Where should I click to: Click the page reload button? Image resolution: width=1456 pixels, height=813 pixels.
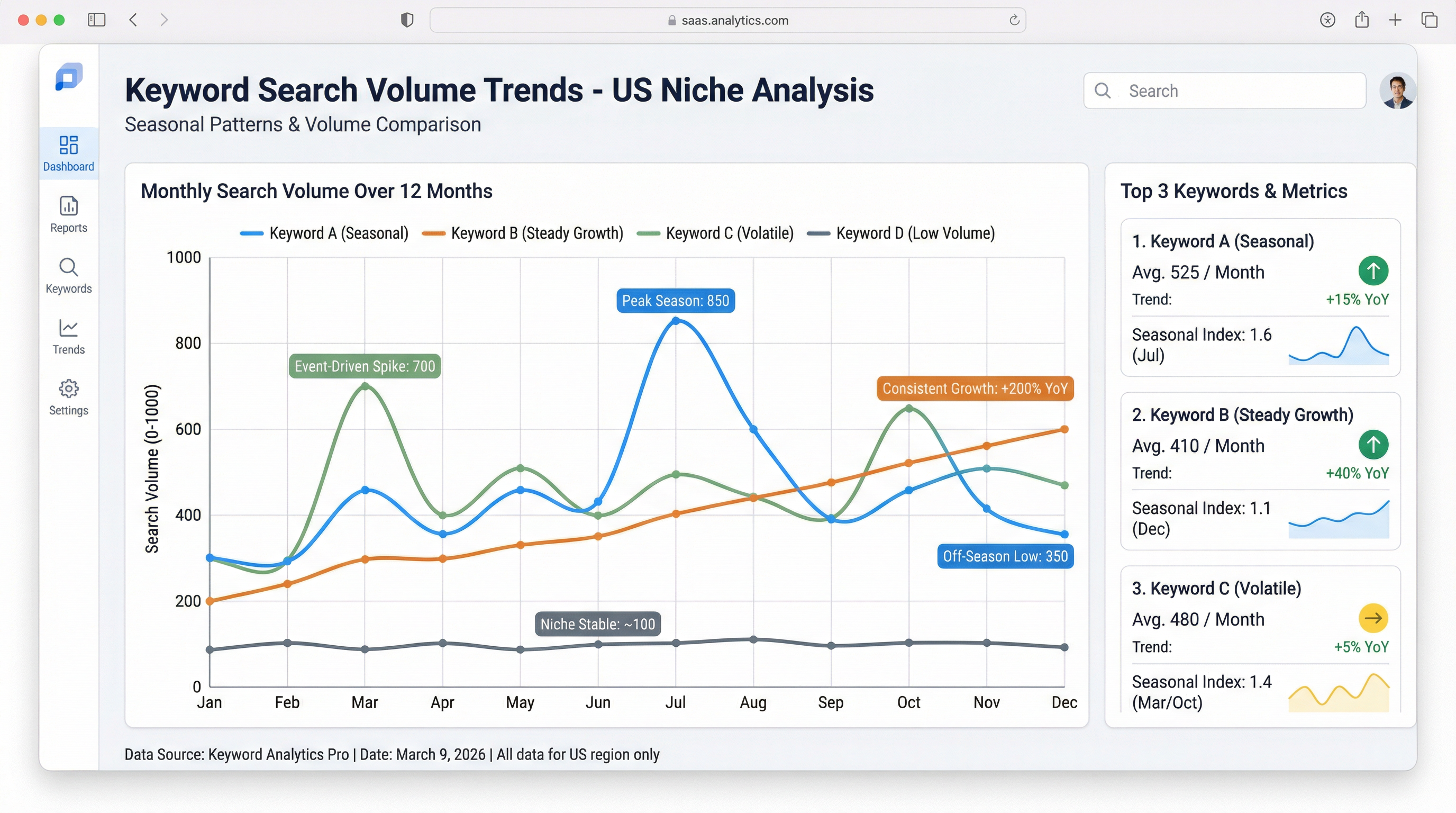tap(1013, 20)
